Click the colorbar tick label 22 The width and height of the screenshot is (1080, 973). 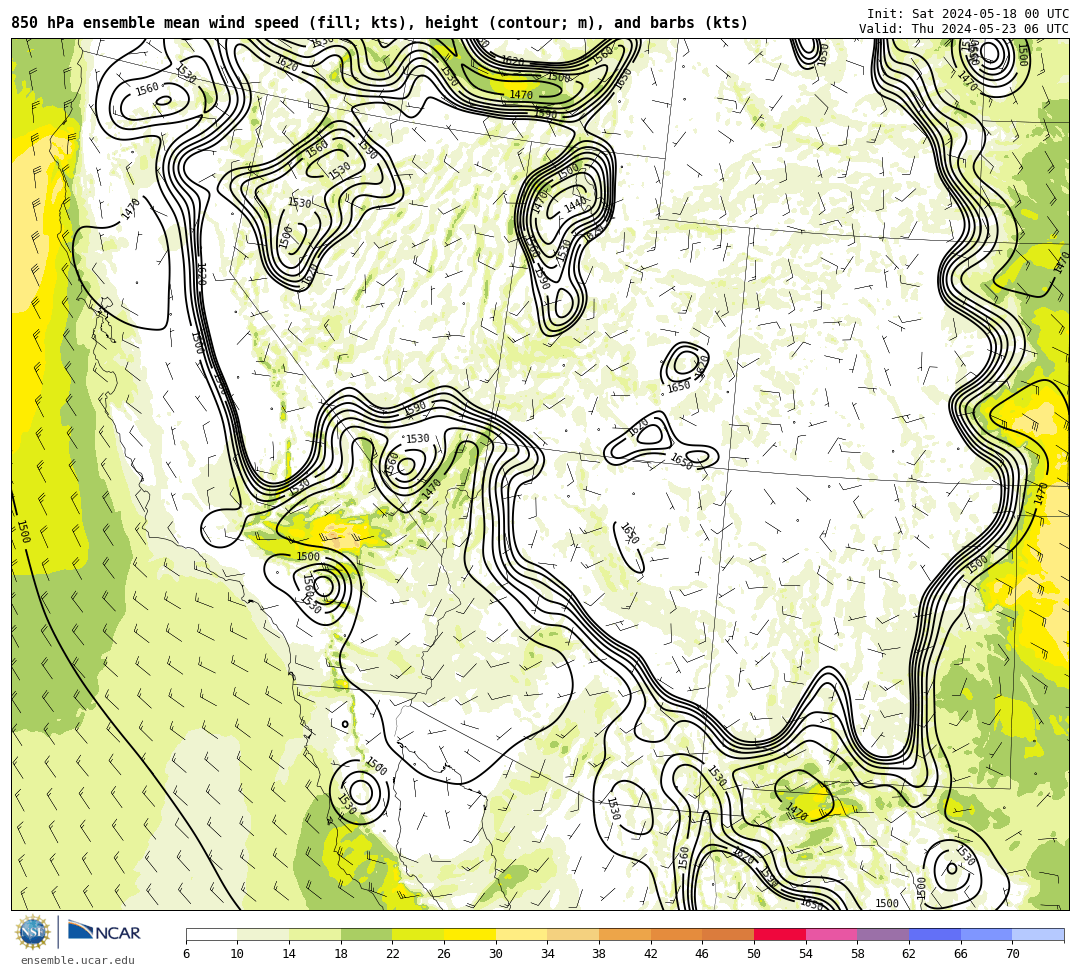click(x=393, y=954)
